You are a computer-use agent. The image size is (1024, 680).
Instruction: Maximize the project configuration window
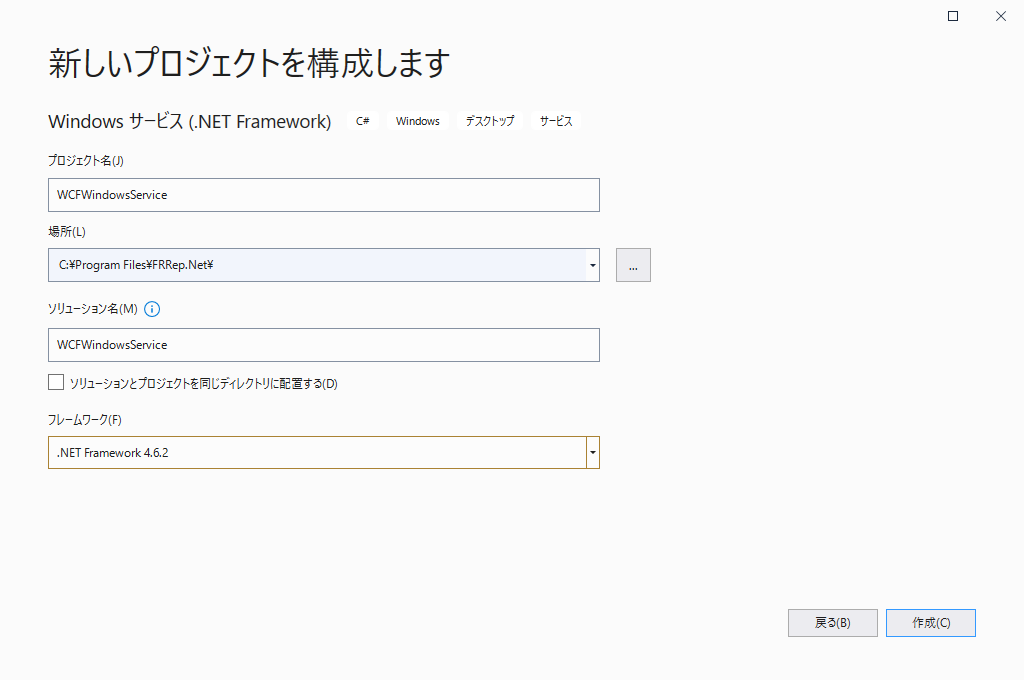[x=953, y=16]
